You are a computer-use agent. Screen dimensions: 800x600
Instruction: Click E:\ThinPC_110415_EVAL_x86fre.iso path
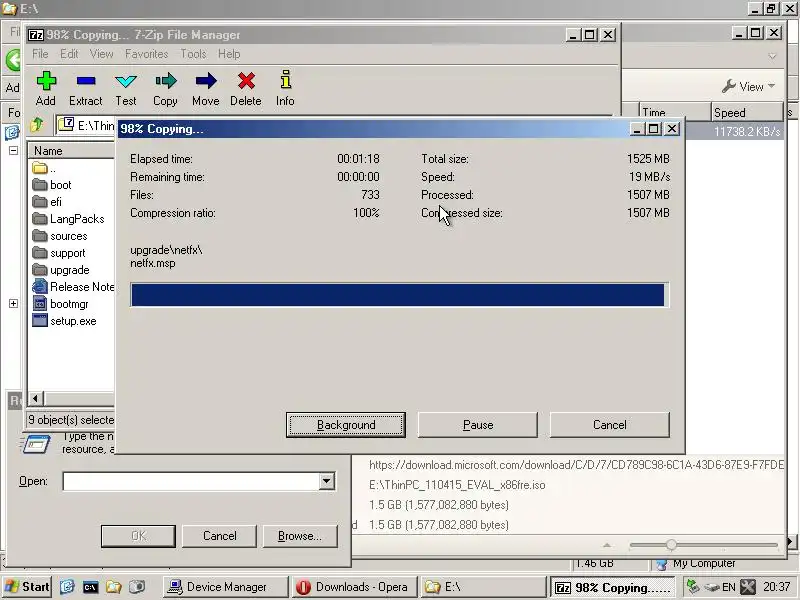click(x=457, y=485)
